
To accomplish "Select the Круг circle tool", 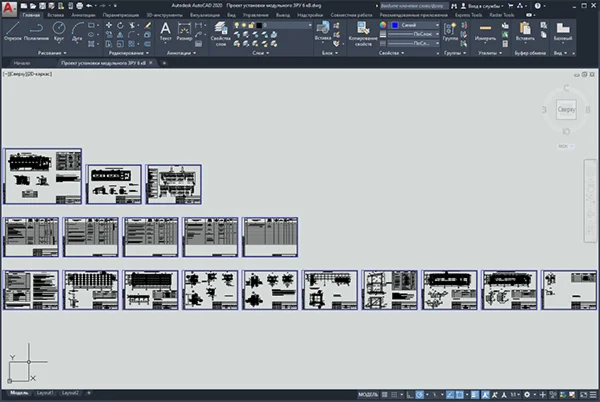I will coord(59,31).
